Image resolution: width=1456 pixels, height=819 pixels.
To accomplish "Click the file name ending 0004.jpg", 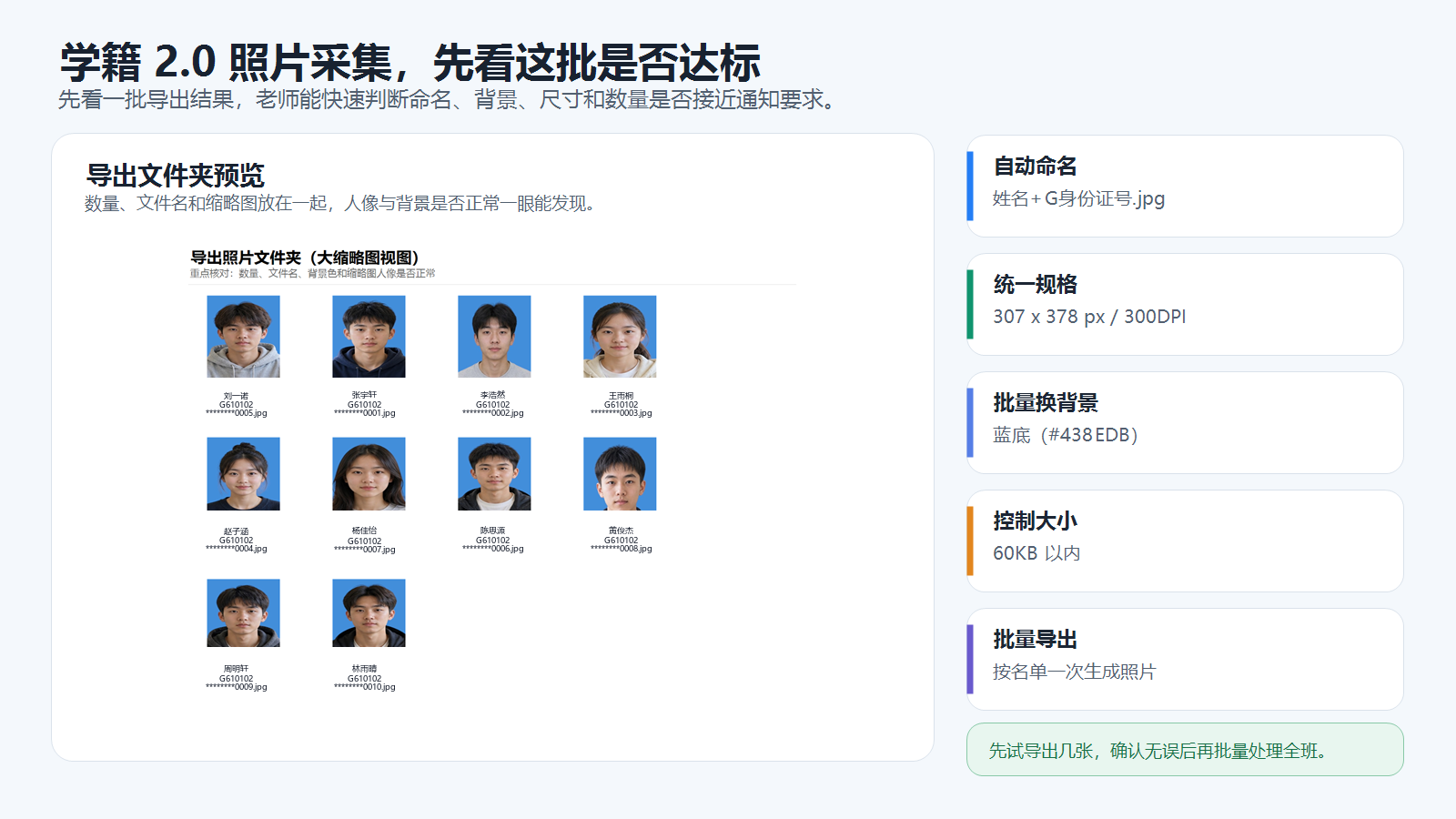I will pos(237,541).
